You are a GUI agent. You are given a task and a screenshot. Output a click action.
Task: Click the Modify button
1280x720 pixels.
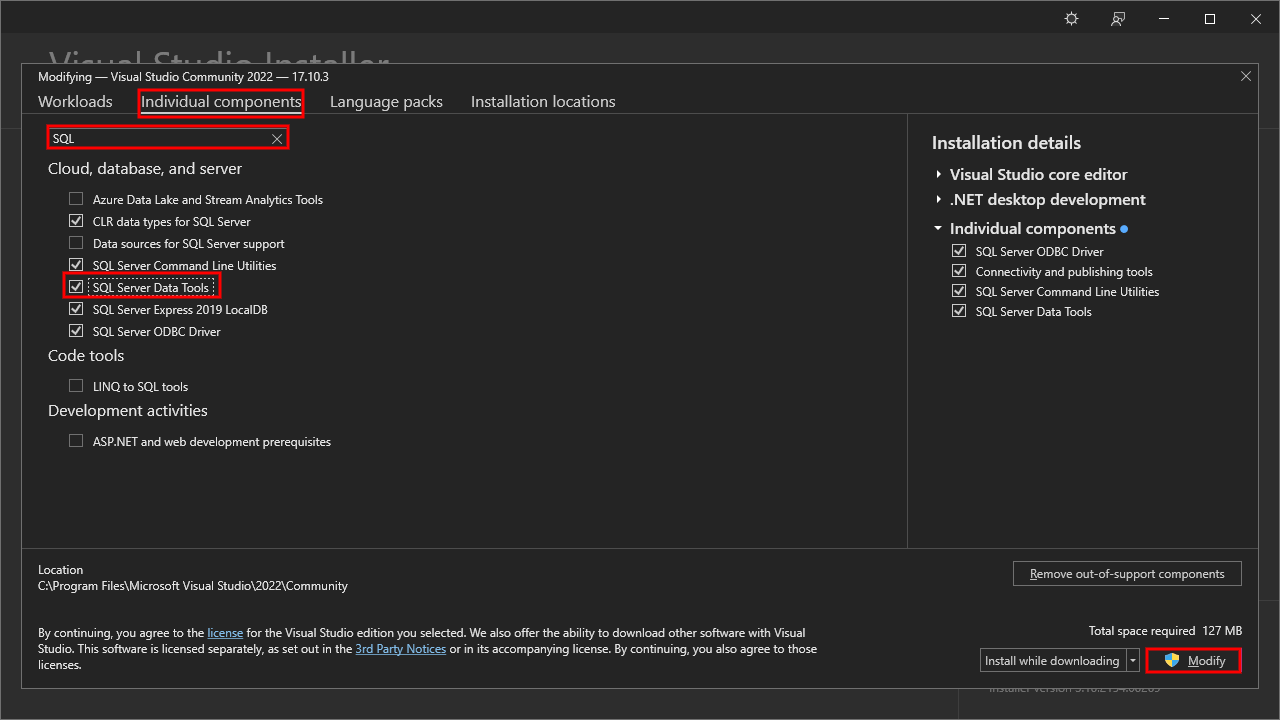(x=1194, y=661)
